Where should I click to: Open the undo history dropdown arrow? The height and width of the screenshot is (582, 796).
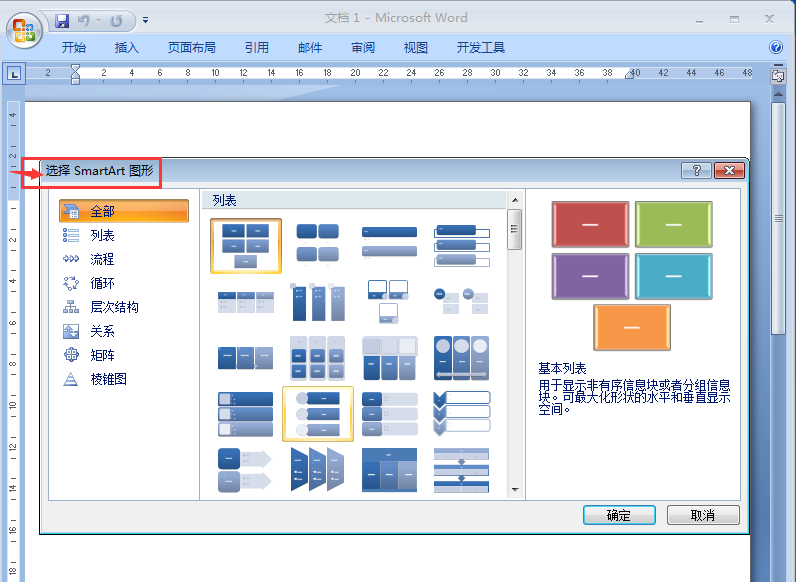click(98, 21)
